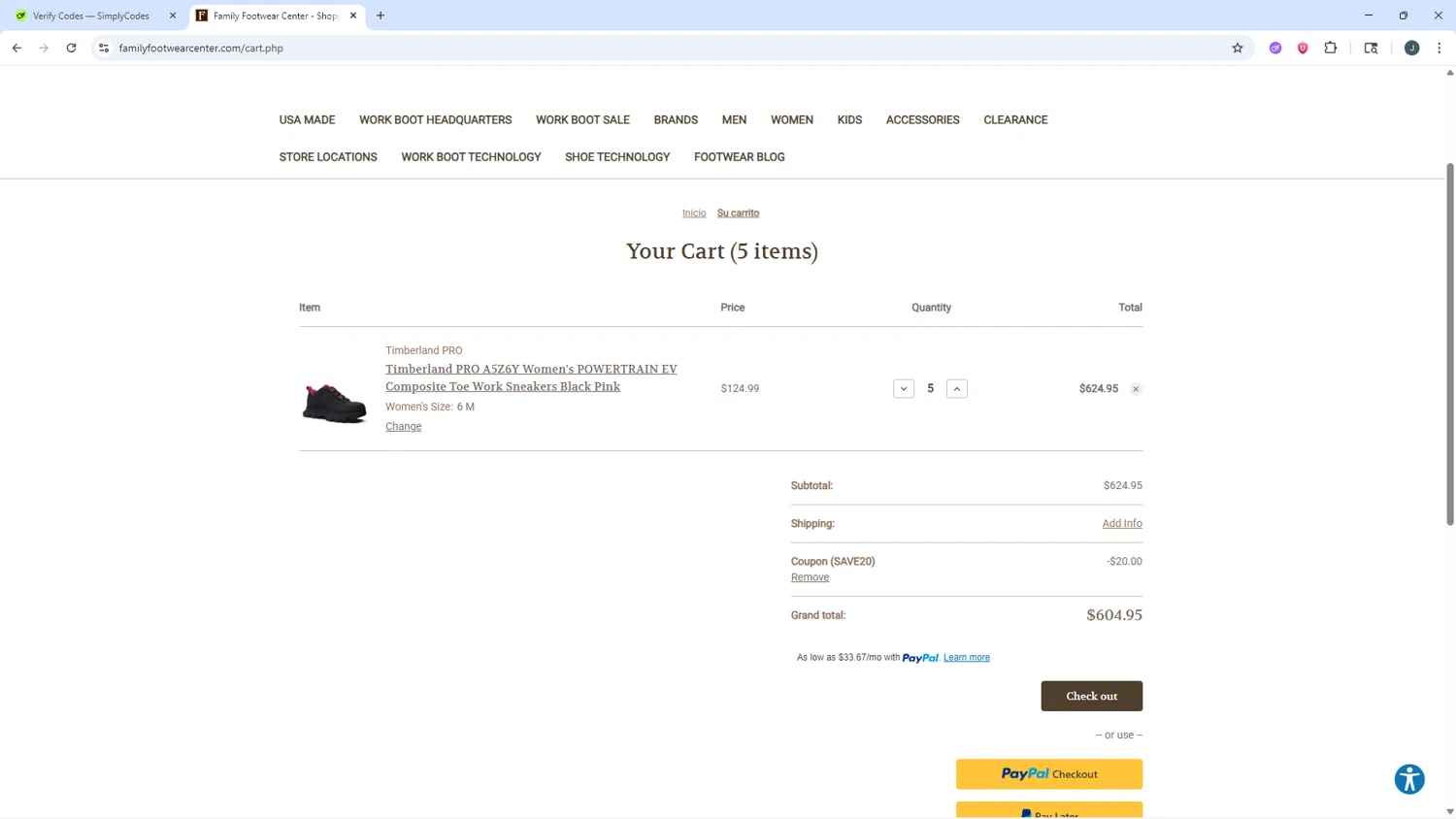This screenshot has width=1456, height=819.
Task: Remove the Timberland item with the x icon
Action: tap(1136, 389)
